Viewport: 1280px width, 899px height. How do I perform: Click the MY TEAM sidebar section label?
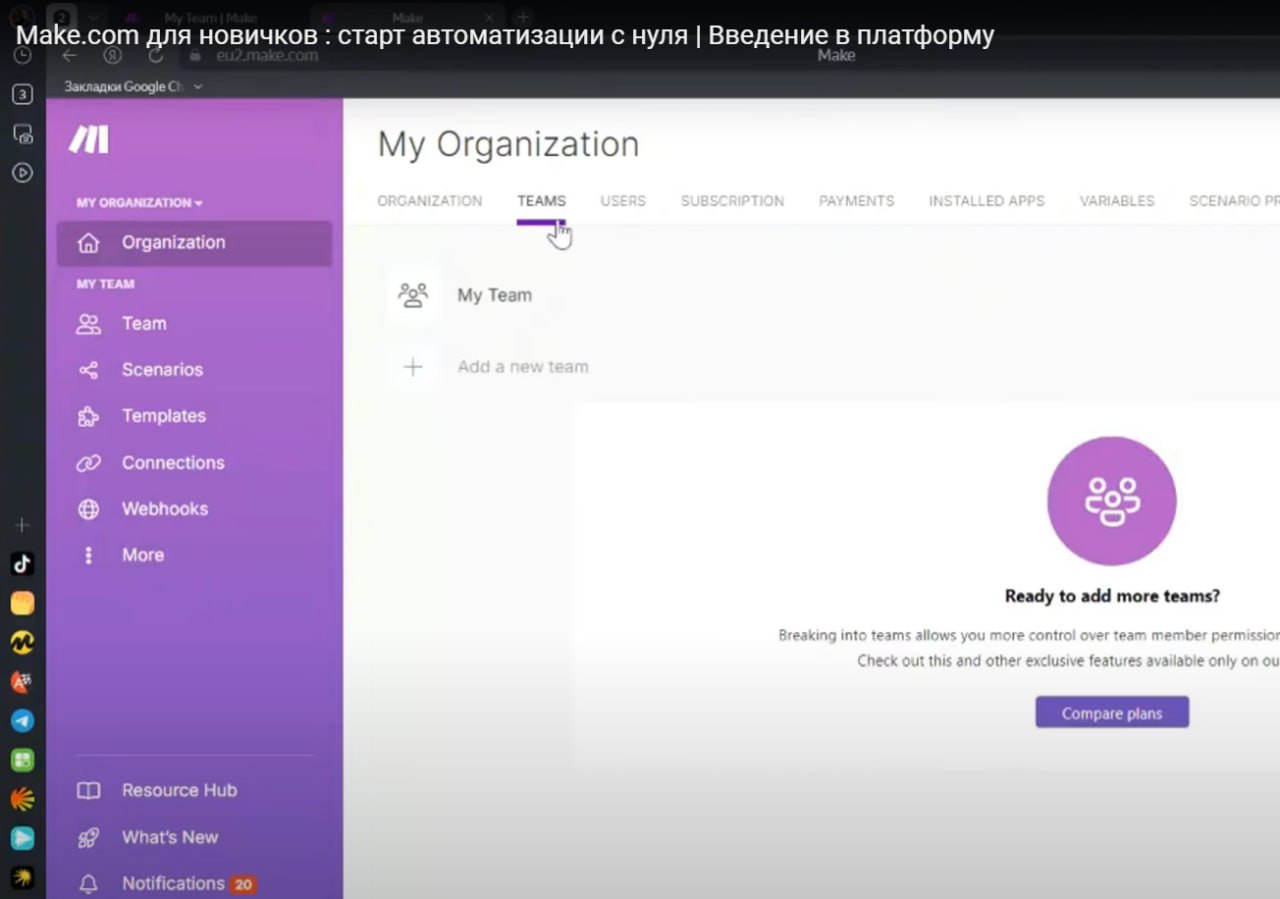pos(105,284)
